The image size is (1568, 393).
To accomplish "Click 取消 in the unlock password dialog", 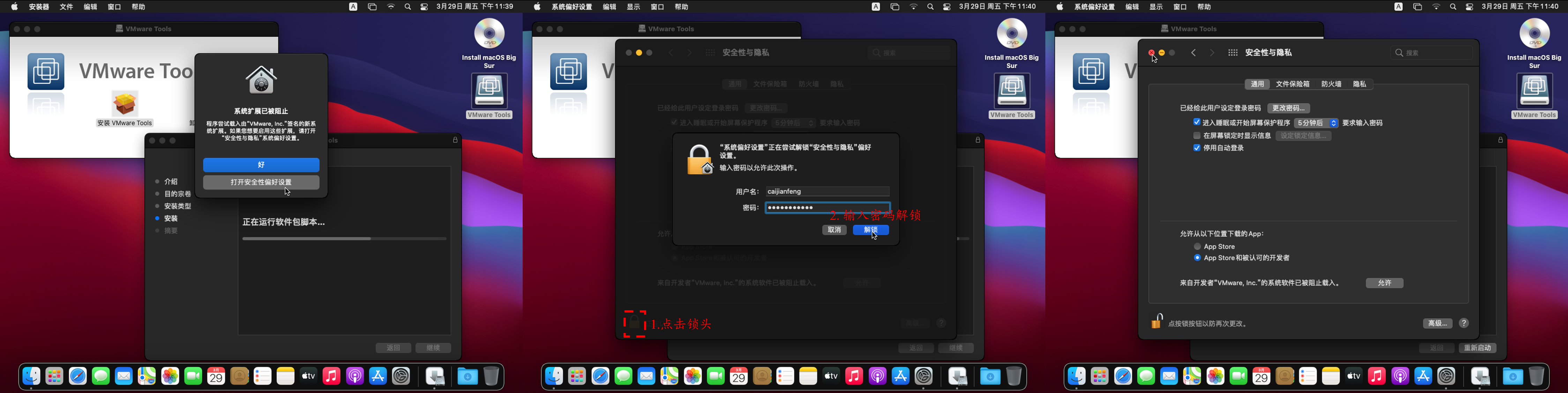I will click(834, 230).
